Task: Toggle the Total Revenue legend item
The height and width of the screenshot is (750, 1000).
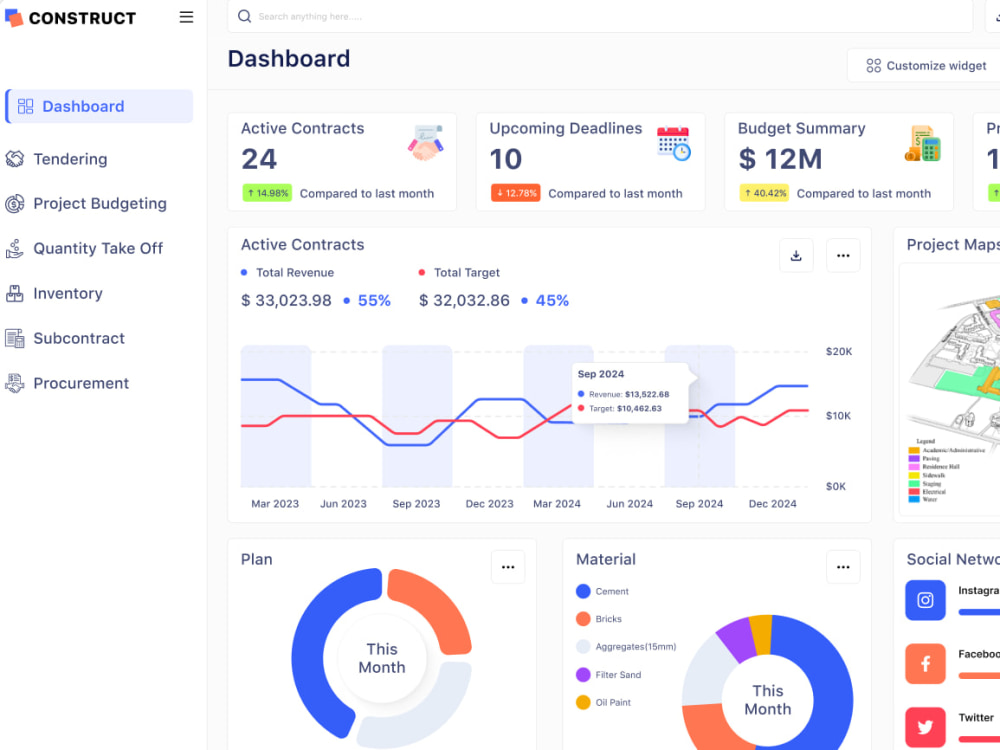Action: pos(288,273)
